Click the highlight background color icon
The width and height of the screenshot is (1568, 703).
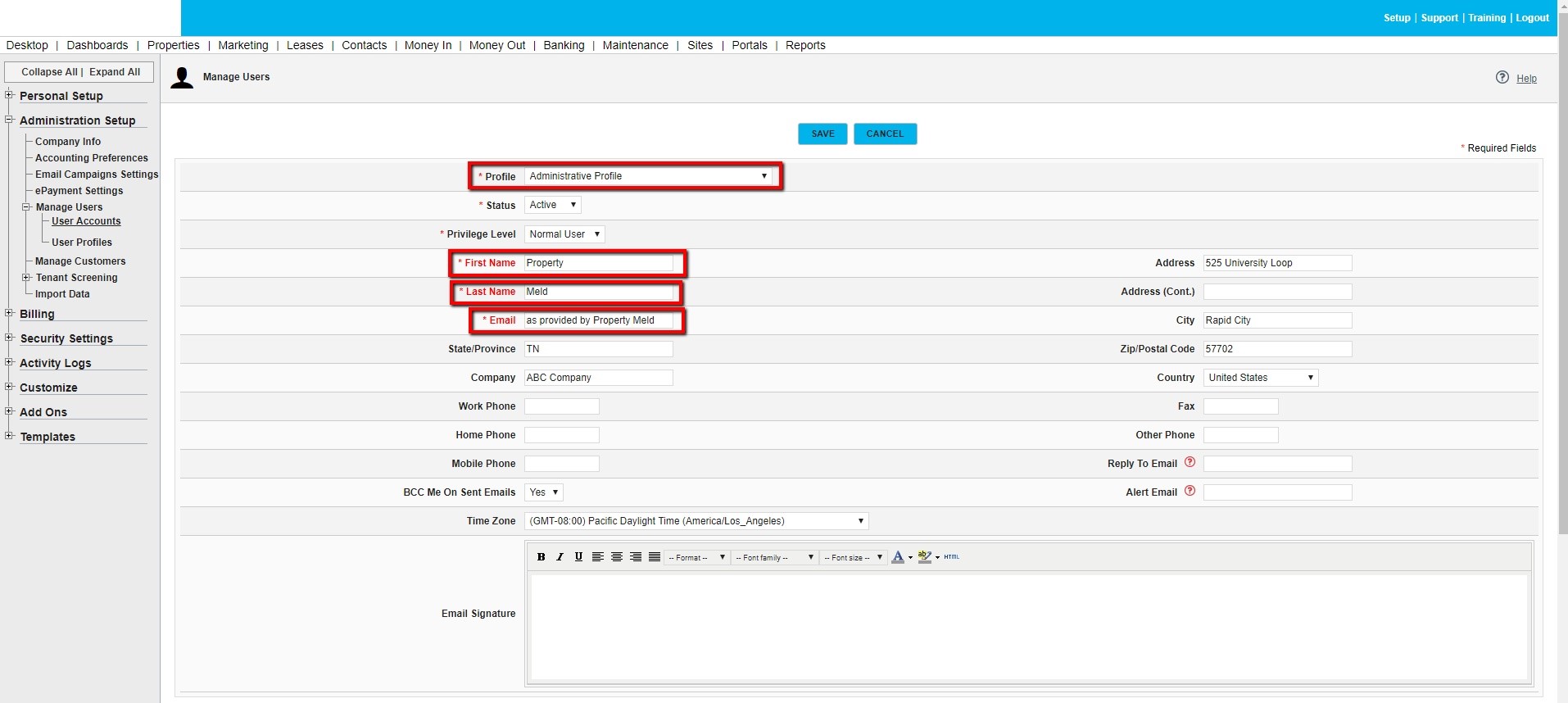(x=924, y=557)
